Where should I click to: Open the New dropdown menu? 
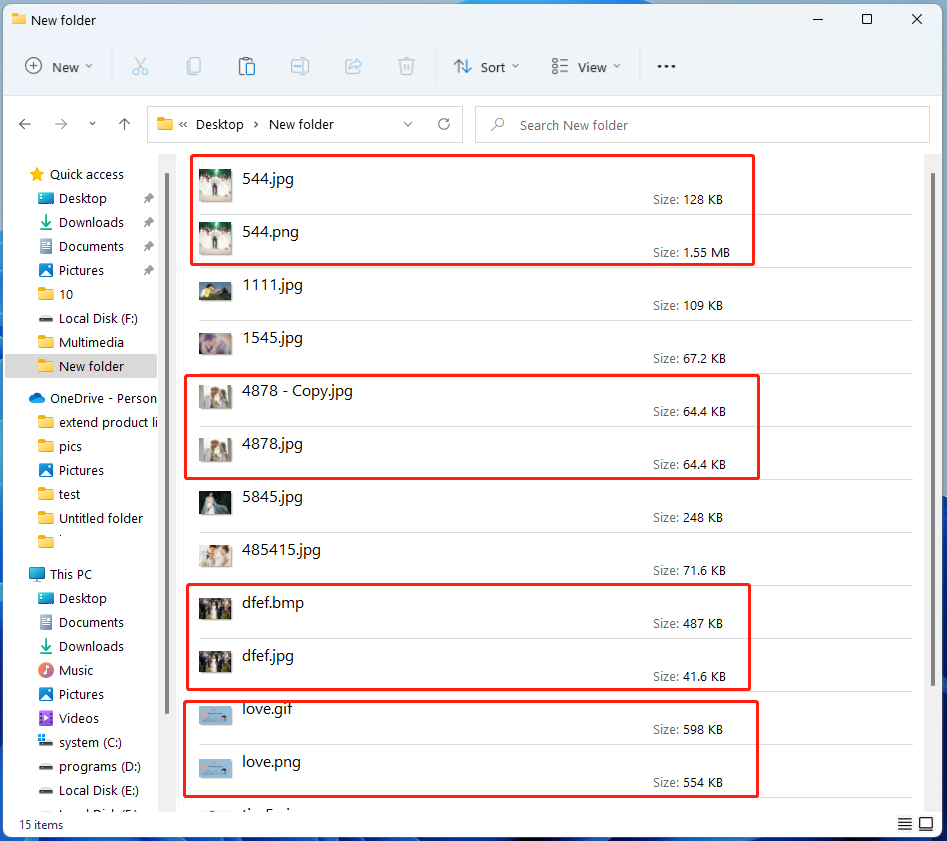tap(59, 67)
